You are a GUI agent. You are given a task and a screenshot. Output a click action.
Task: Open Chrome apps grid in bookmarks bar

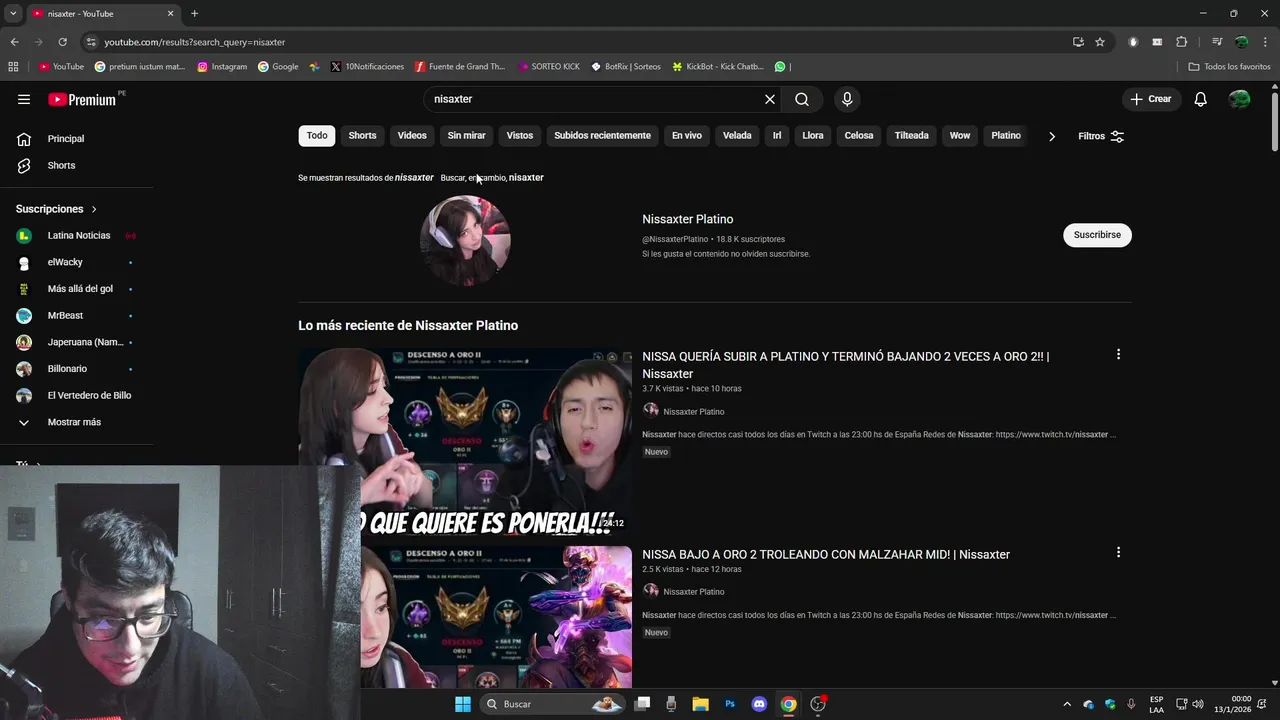click(13, 67)
